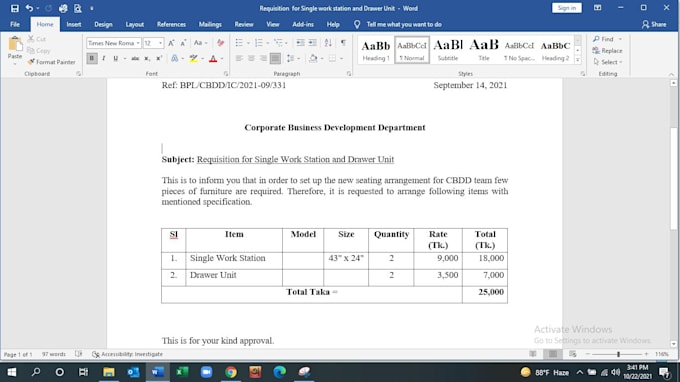This screenshot has height=382, width=680.
Task: Decrease the font size
Action: pos(183,43)
